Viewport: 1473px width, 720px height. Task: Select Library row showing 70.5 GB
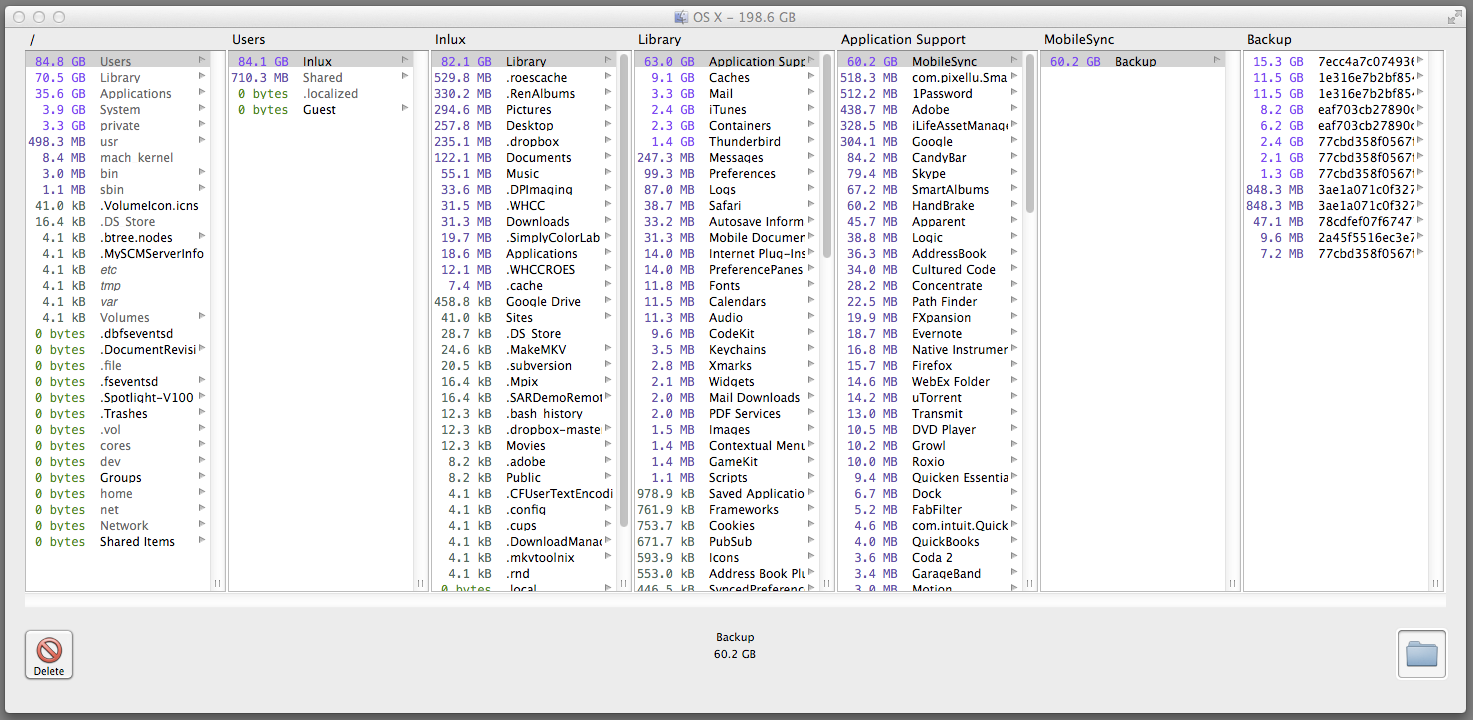click(118, 77)
